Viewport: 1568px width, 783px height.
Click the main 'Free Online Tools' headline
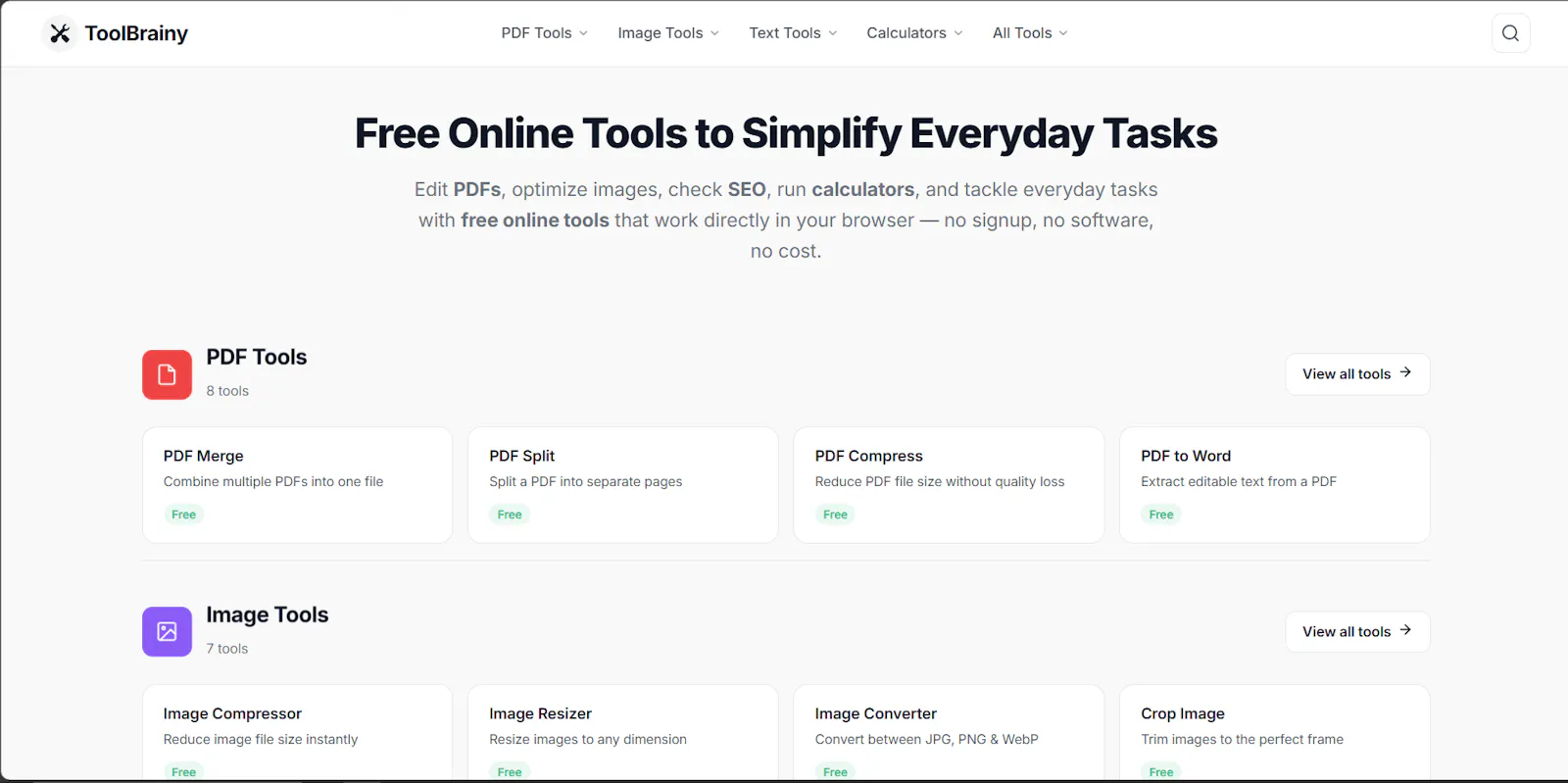[786, 134]
